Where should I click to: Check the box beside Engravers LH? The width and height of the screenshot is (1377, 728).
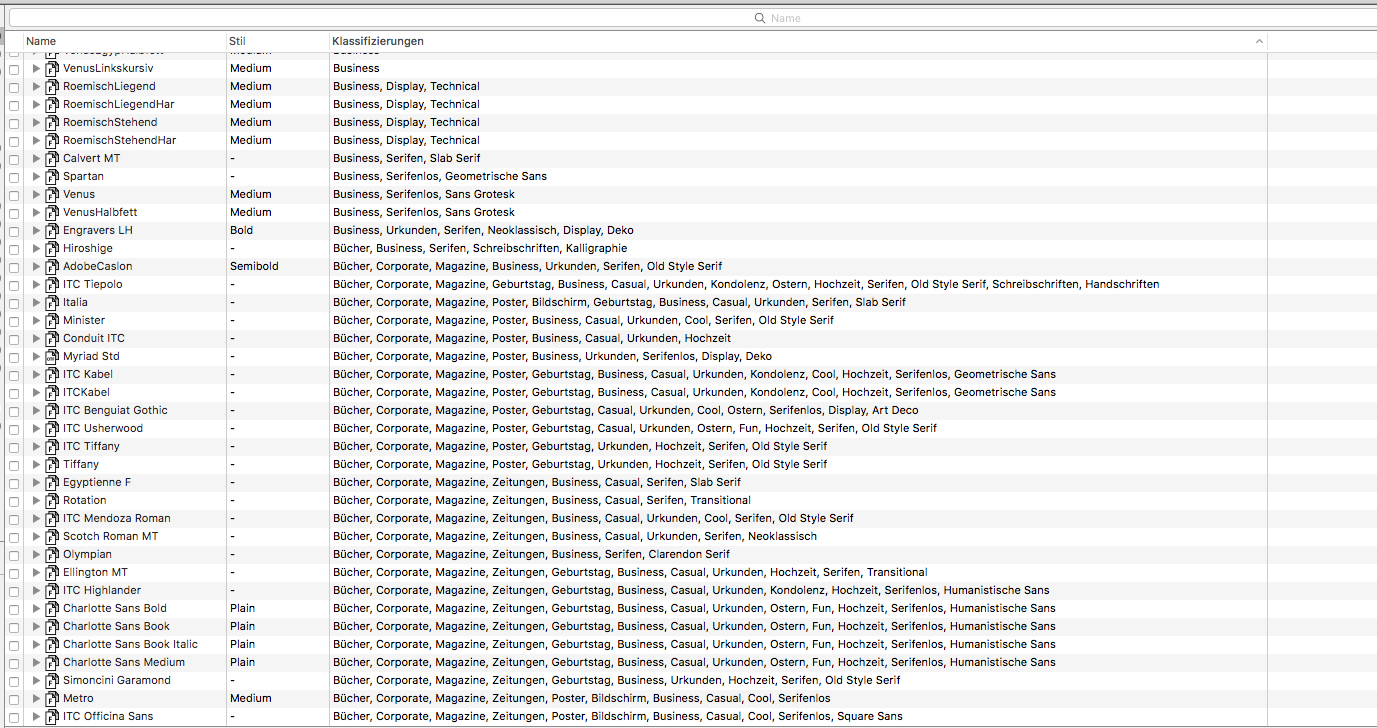pyautogui.click(x=14, y=231)
